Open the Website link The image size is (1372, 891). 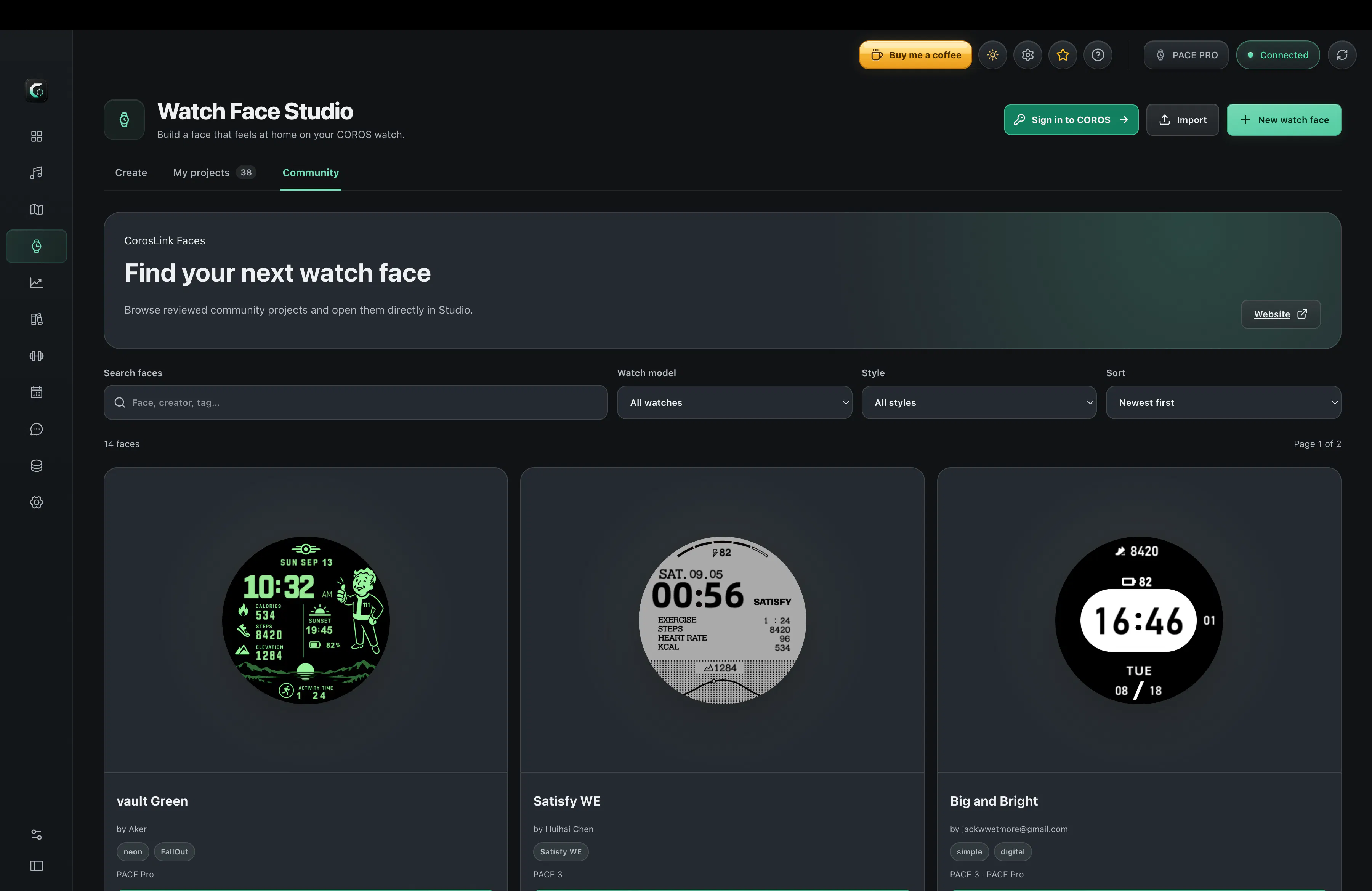click(1280, 314)
